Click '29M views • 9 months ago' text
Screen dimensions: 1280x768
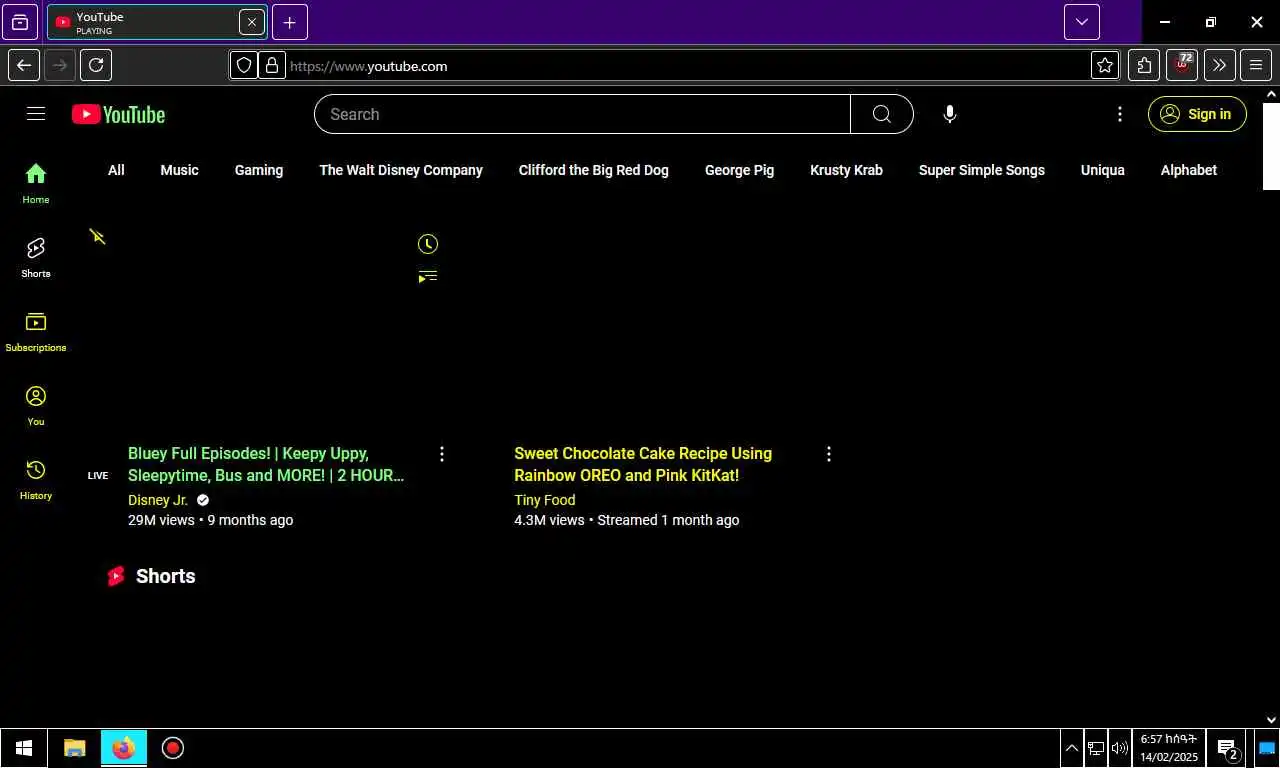[211, 520]
